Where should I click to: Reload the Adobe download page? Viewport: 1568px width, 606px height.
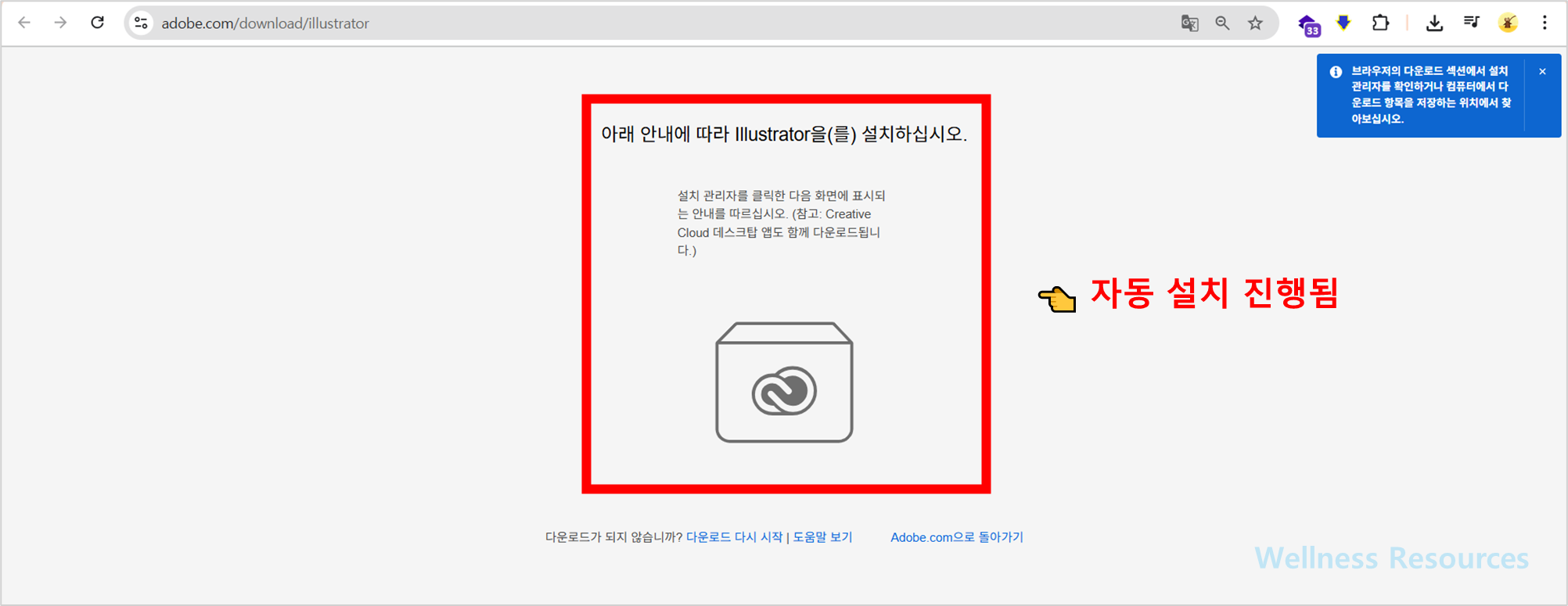coord(97,23)
